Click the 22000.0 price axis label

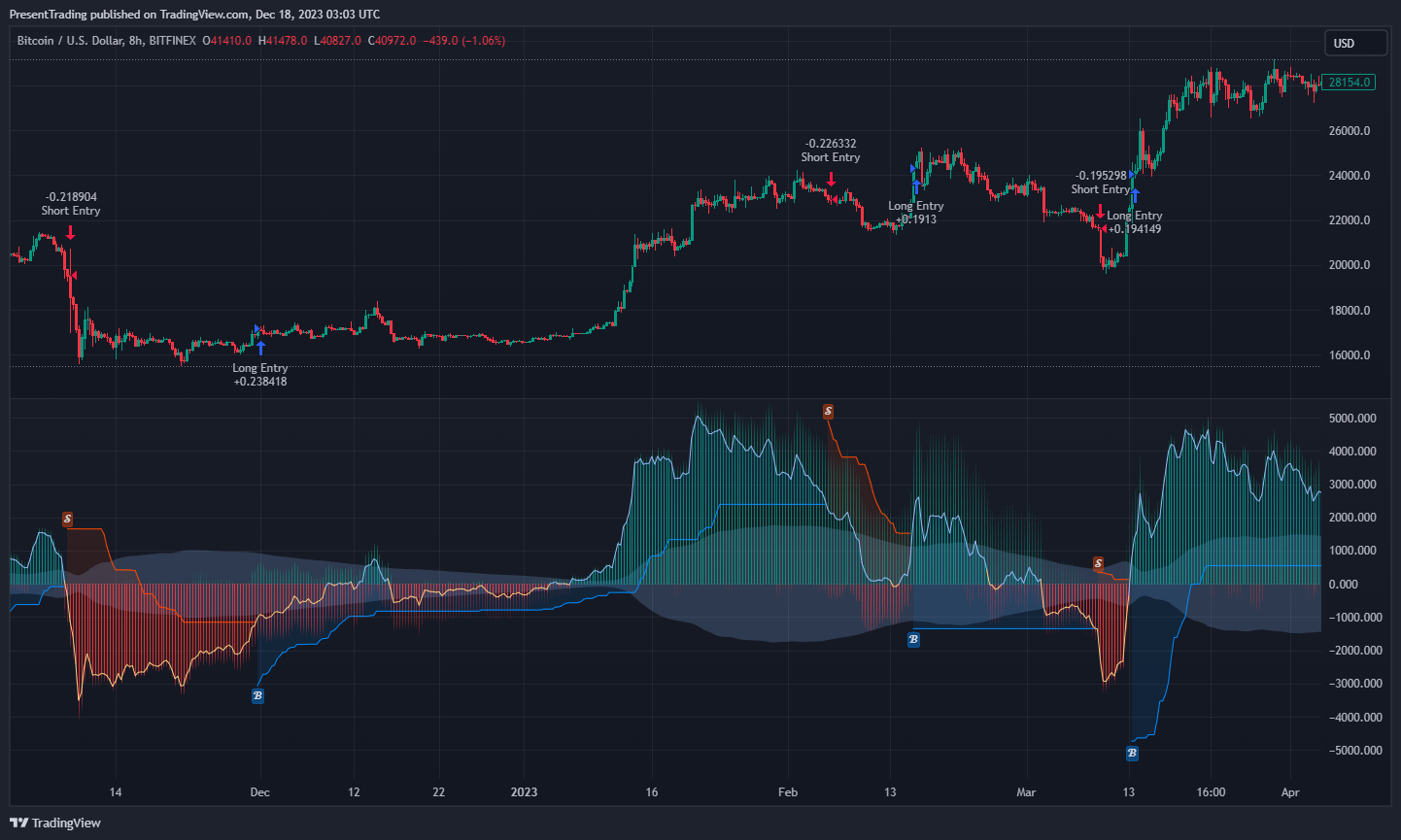click(1350, 220)
